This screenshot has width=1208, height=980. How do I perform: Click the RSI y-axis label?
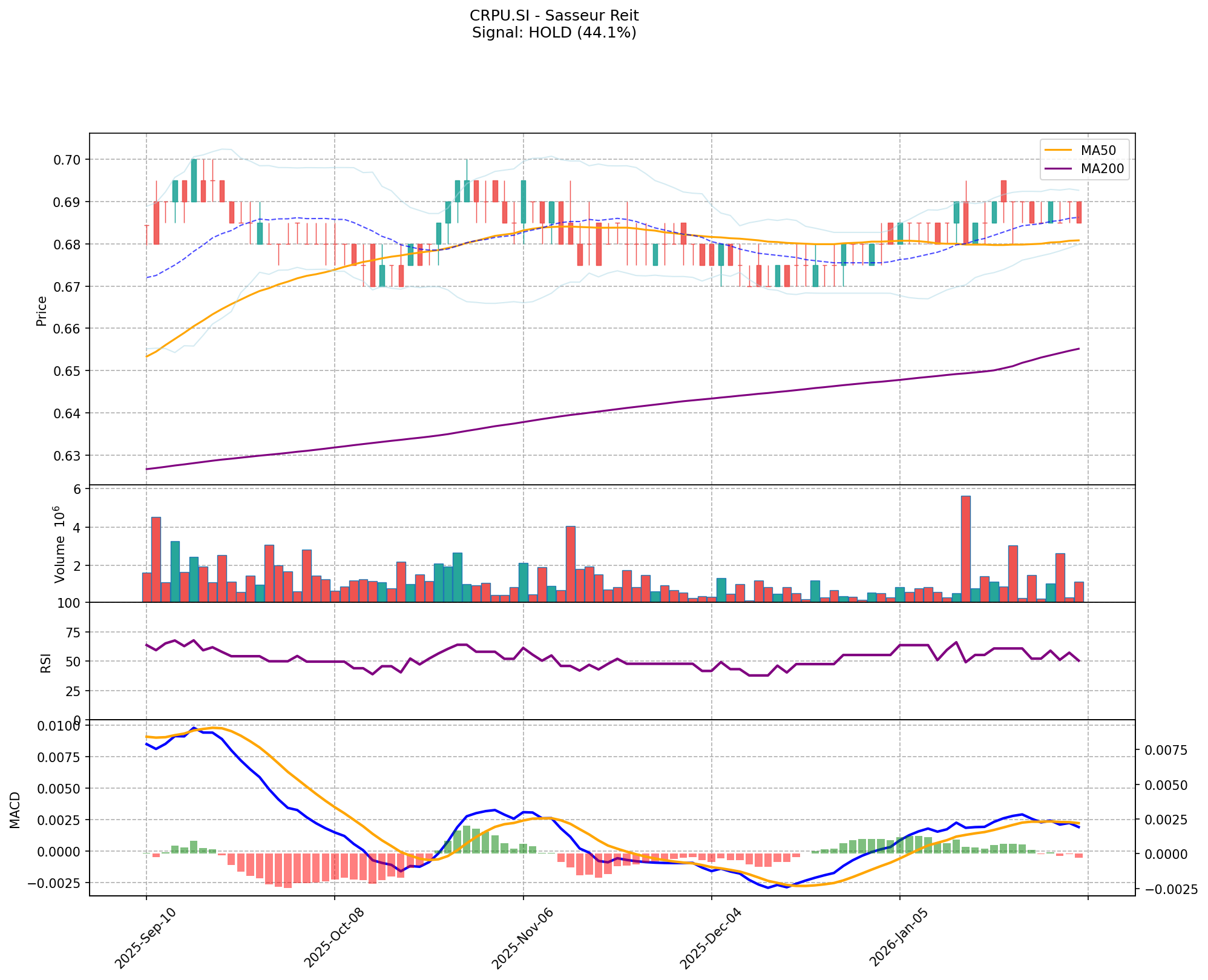click(46, 662)
